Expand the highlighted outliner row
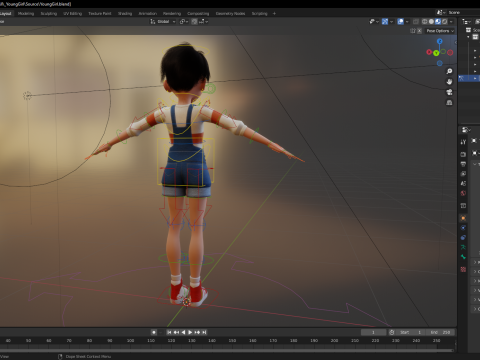 tap(475, 78)
